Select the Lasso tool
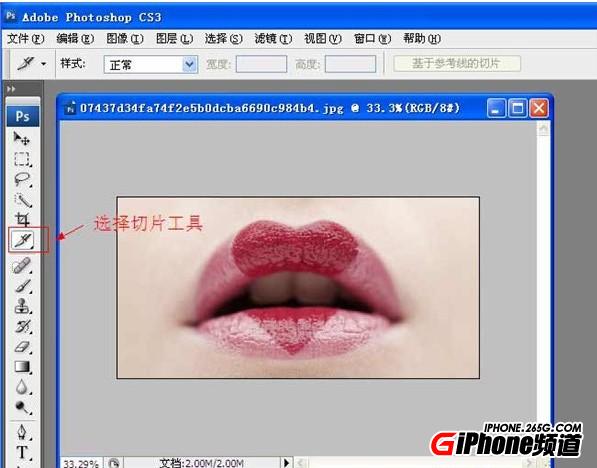This screenshot has width=597, height=468. (x=22, y=179)
